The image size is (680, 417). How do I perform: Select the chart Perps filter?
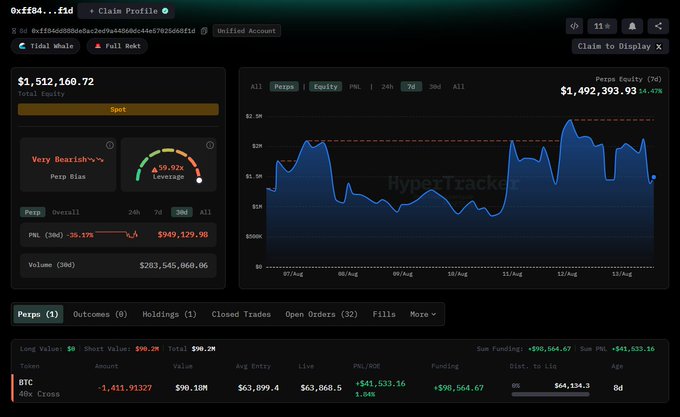click(x=284, y=87)
